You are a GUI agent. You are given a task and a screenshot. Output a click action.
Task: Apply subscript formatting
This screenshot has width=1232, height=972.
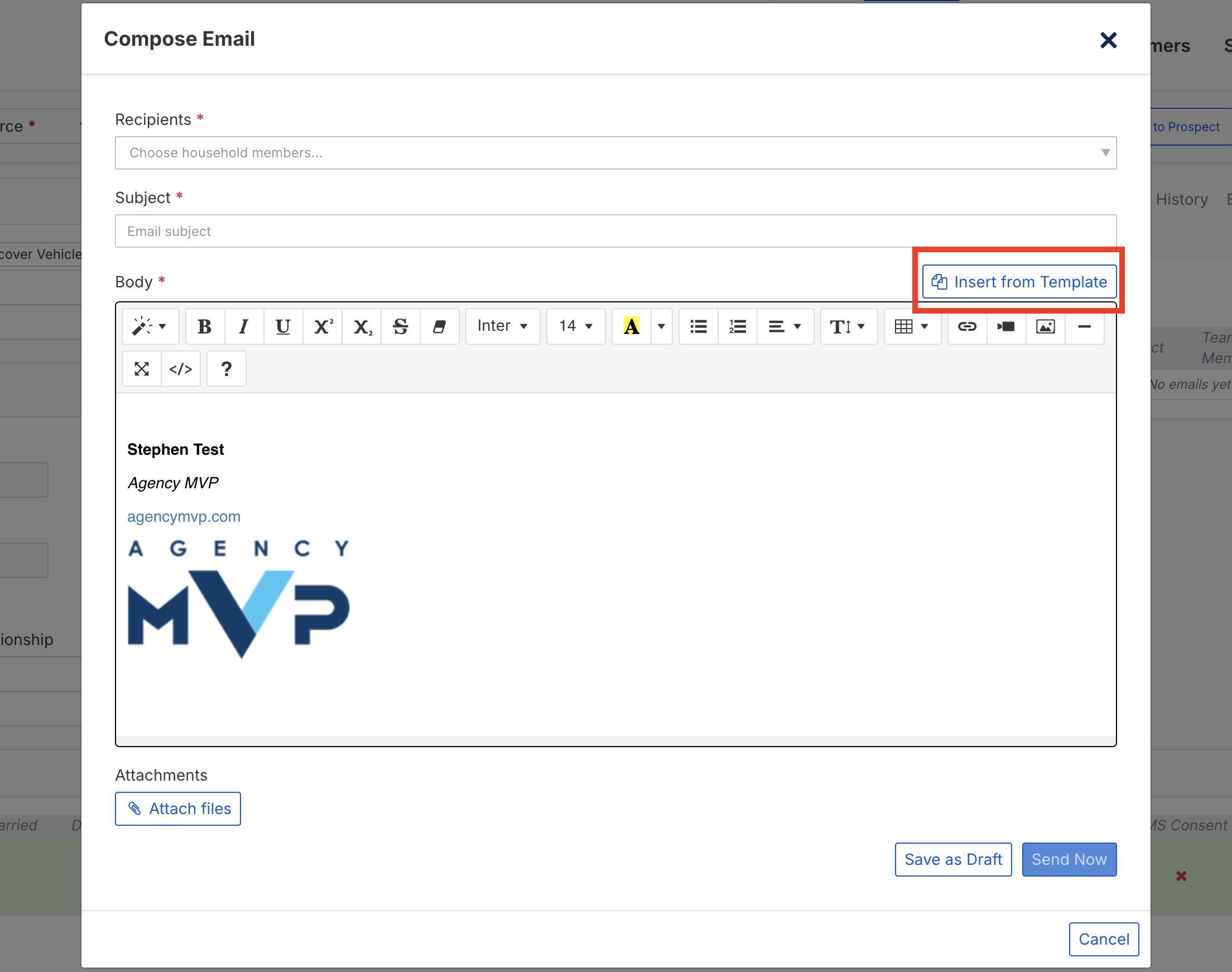[362, 326]
